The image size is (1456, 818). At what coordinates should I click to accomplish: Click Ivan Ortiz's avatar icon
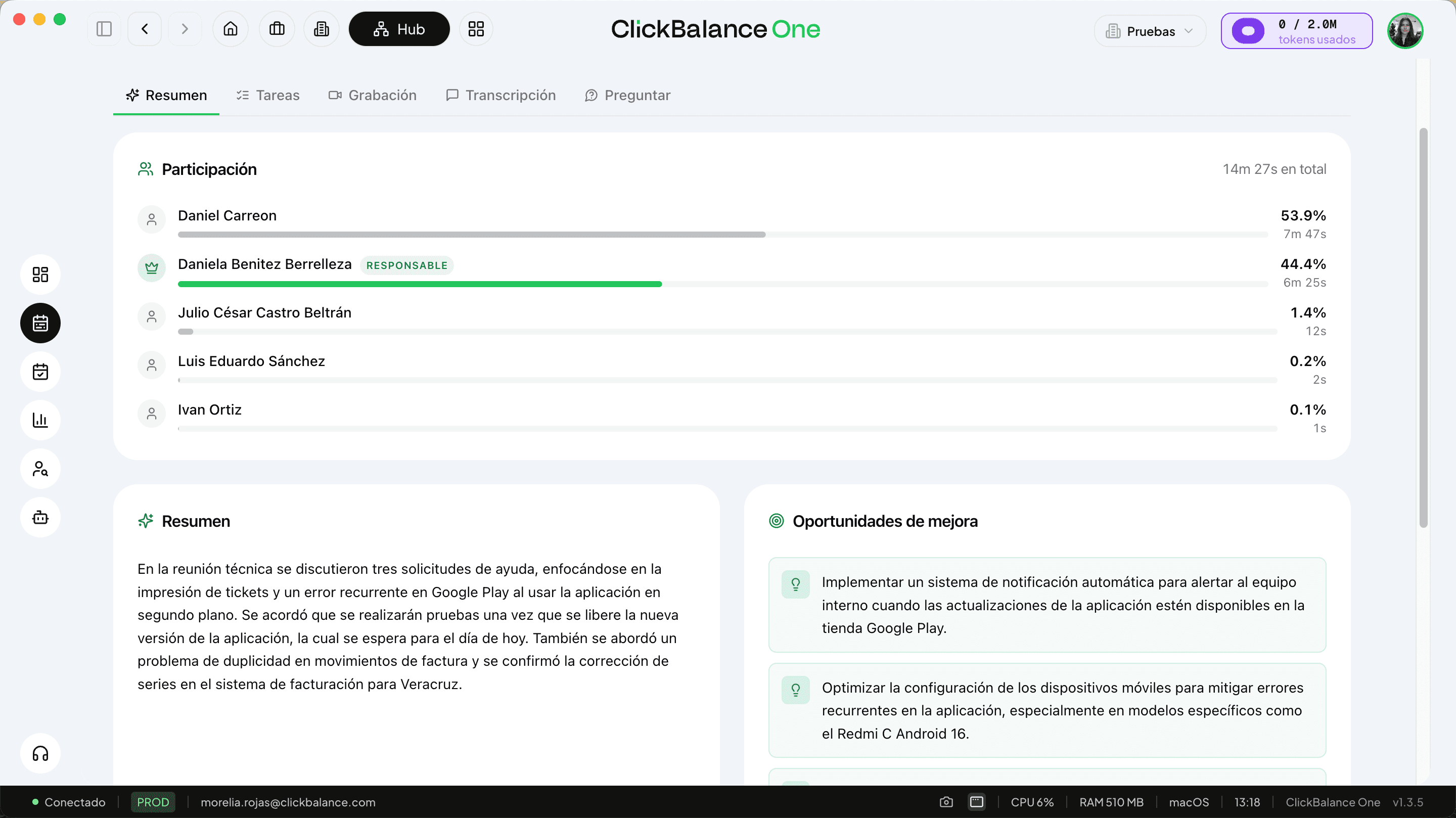[152, 414]
